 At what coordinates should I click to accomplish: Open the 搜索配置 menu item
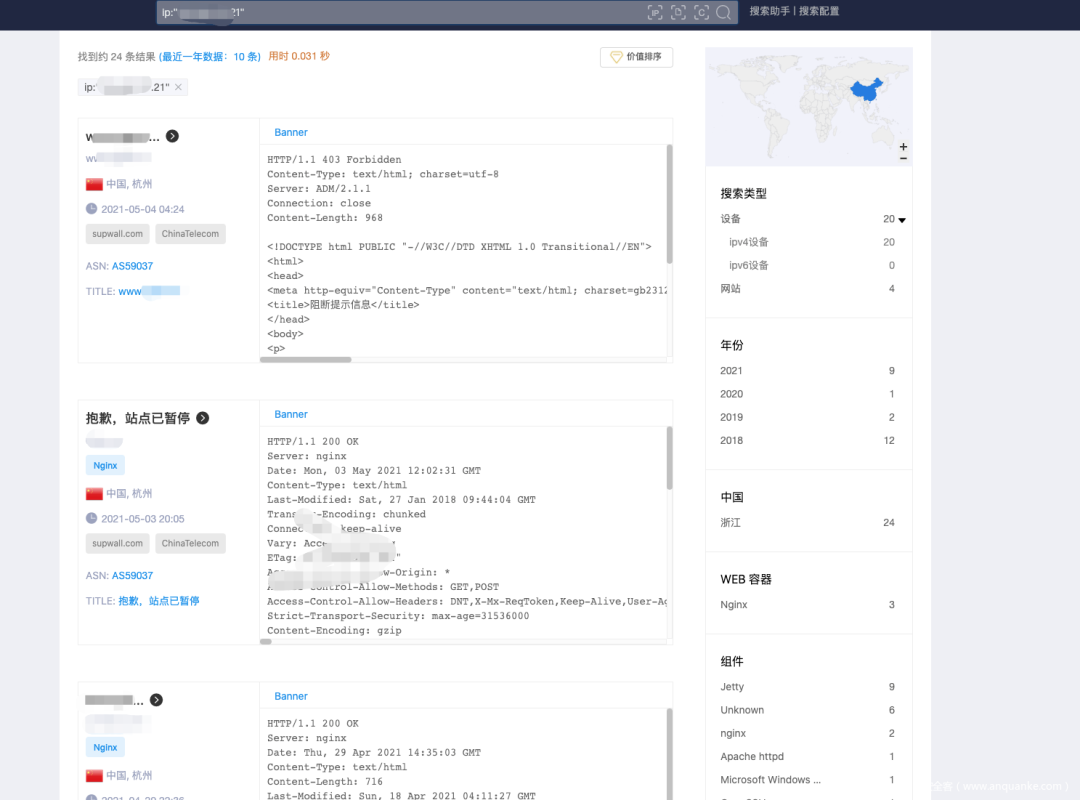click(x=821, y=11)
